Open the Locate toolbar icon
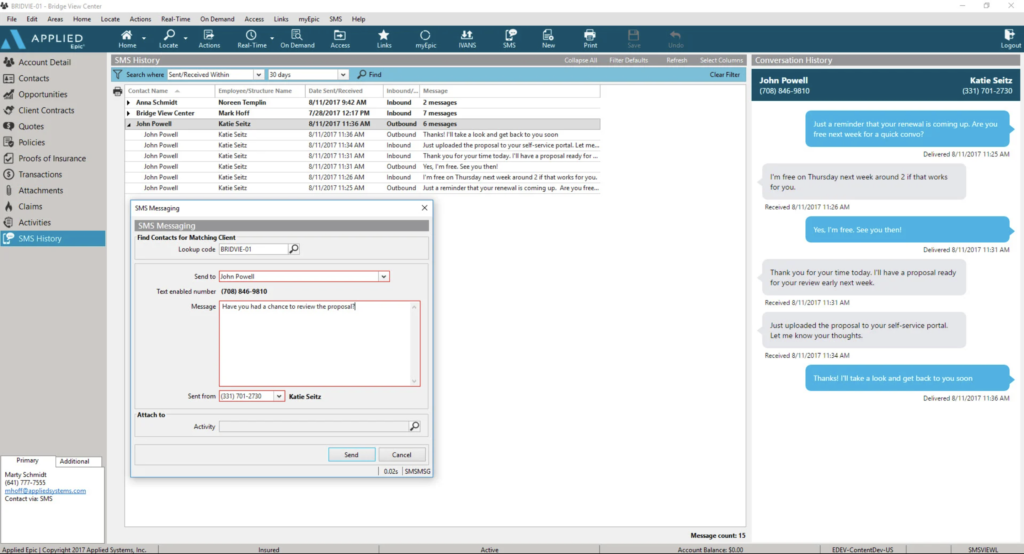 point(168,38)
